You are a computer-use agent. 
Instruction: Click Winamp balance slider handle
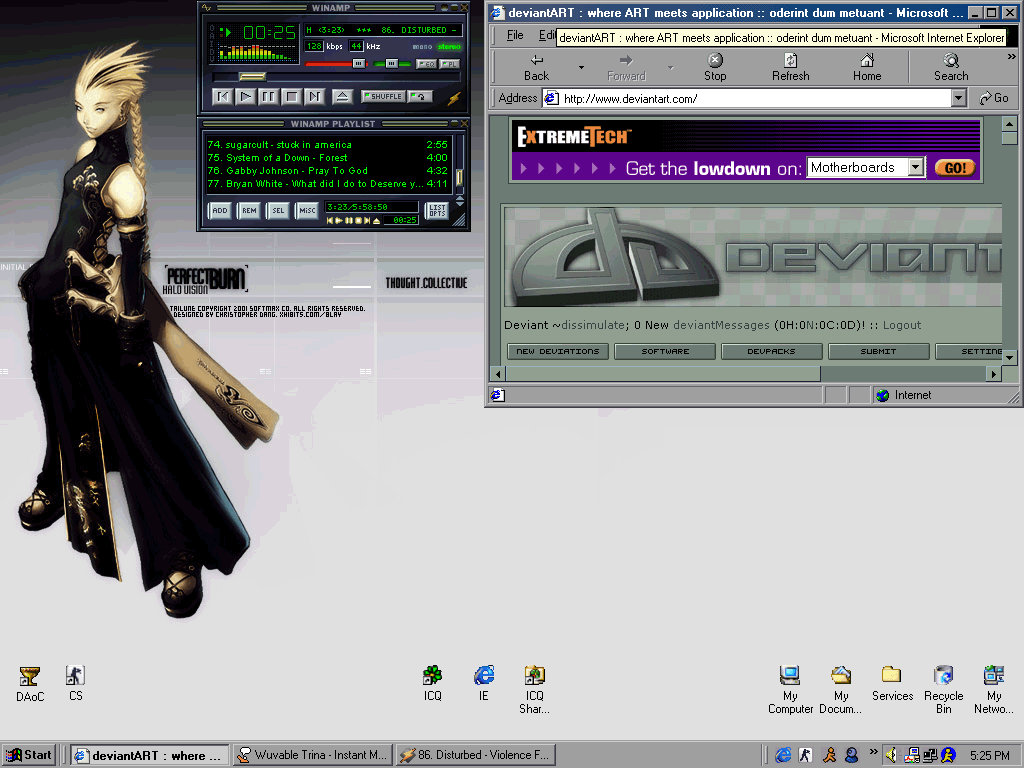(391, 63)
